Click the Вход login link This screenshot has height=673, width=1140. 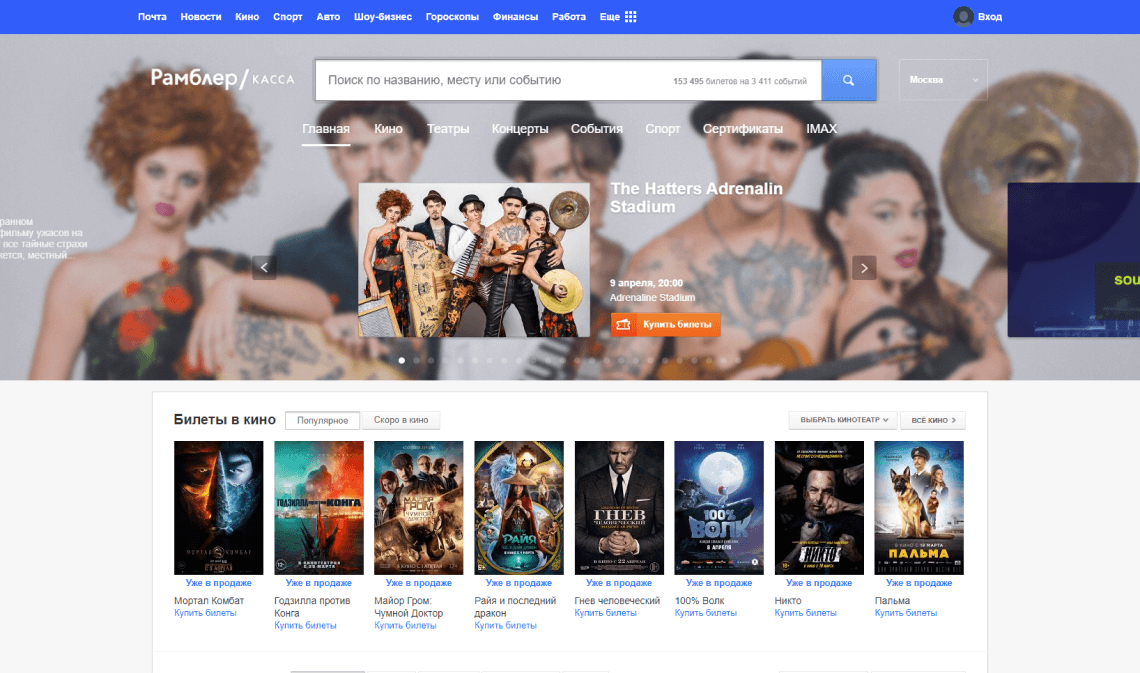[x=990, y=17]
